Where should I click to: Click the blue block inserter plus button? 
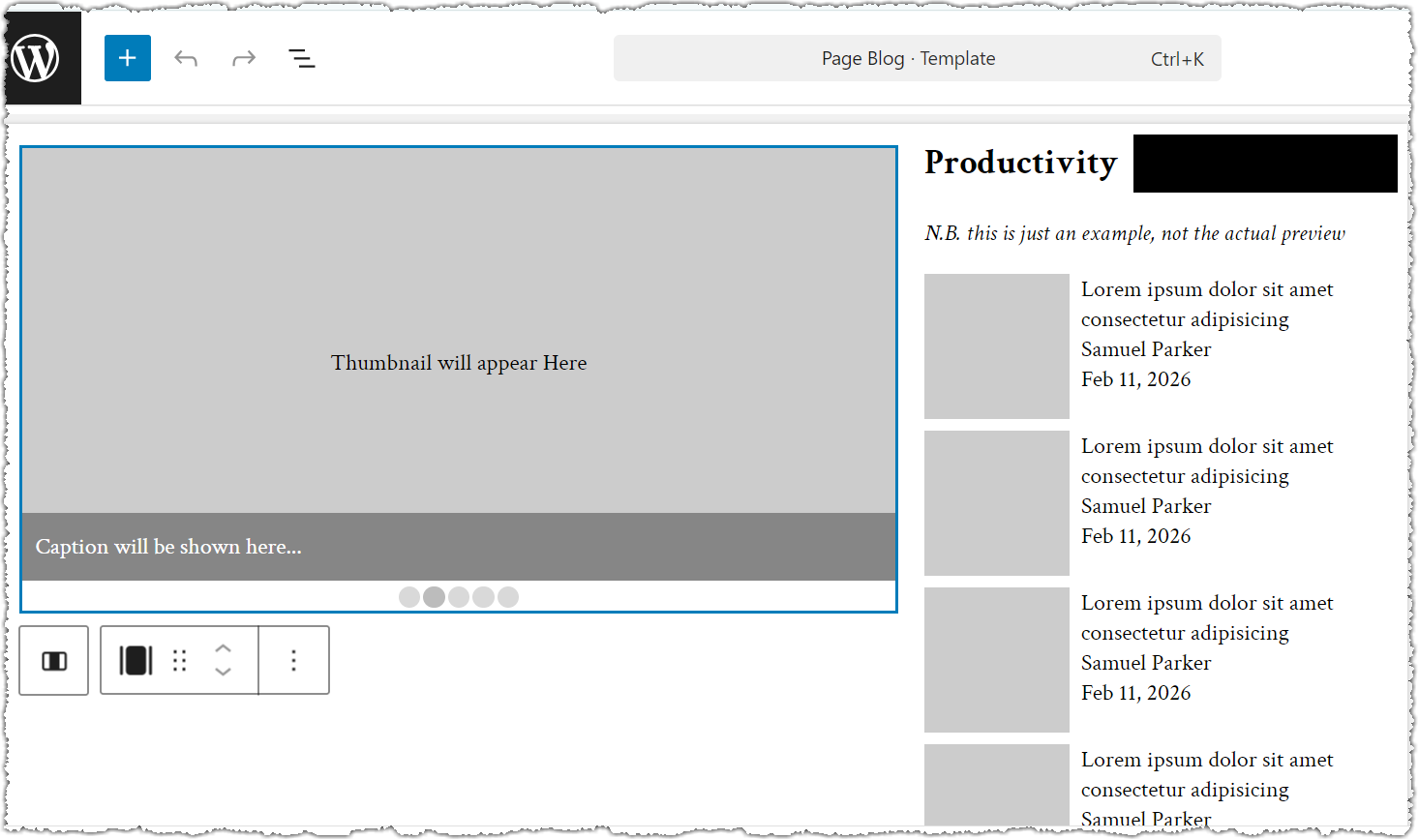[128, 58]
